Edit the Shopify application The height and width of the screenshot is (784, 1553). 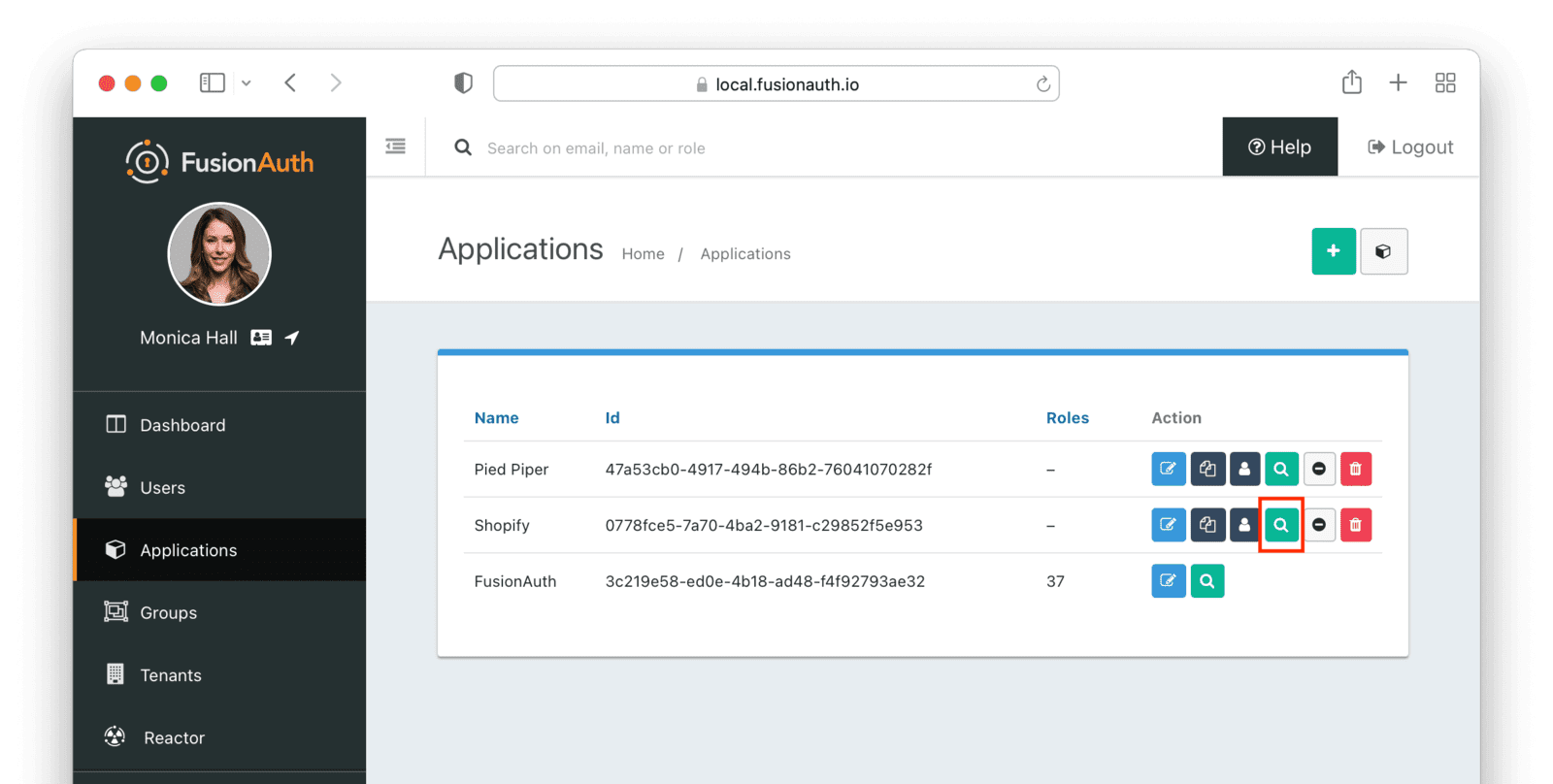(x=1169, y=525)
